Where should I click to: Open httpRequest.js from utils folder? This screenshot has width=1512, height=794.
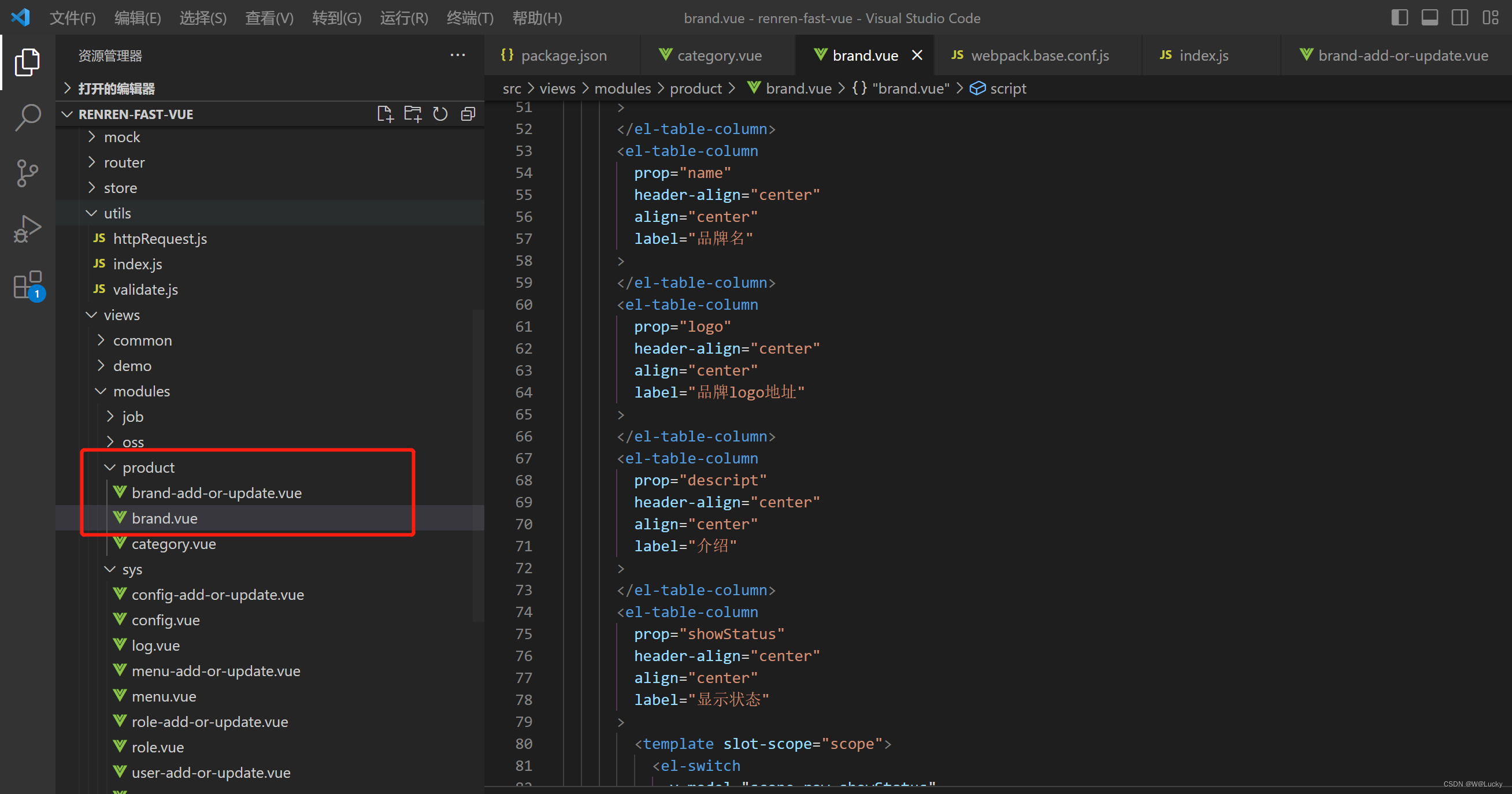[x=160, y=239]
